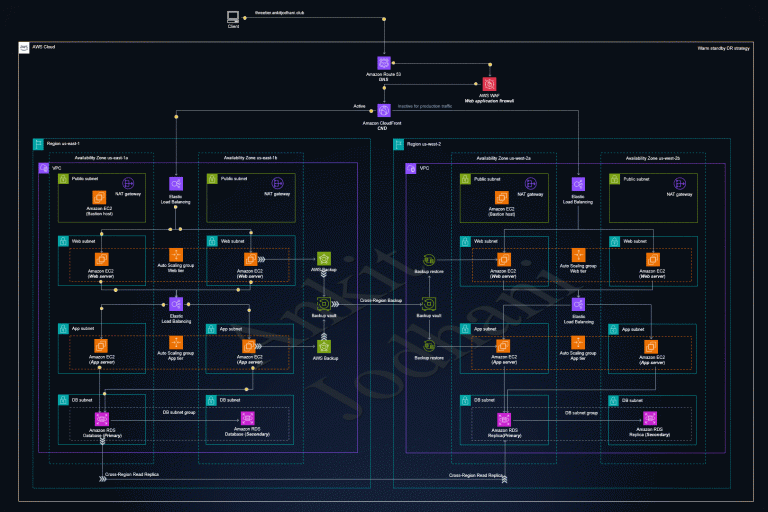Click the Amazon RDS Replica(Primary) icon
The height and width of the screenshot is (512, 768).
click(504, 419)
